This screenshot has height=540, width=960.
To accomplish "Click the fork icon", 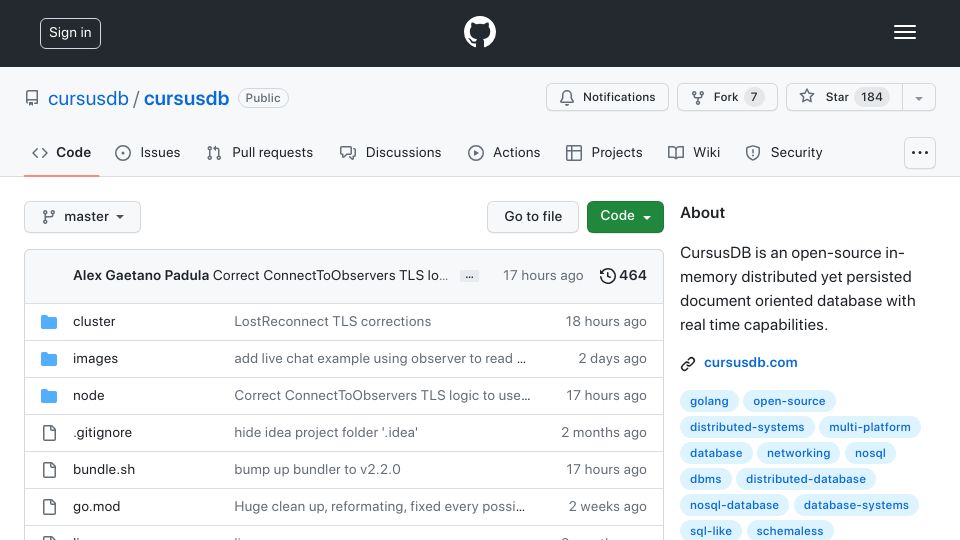I will point(697,97).
